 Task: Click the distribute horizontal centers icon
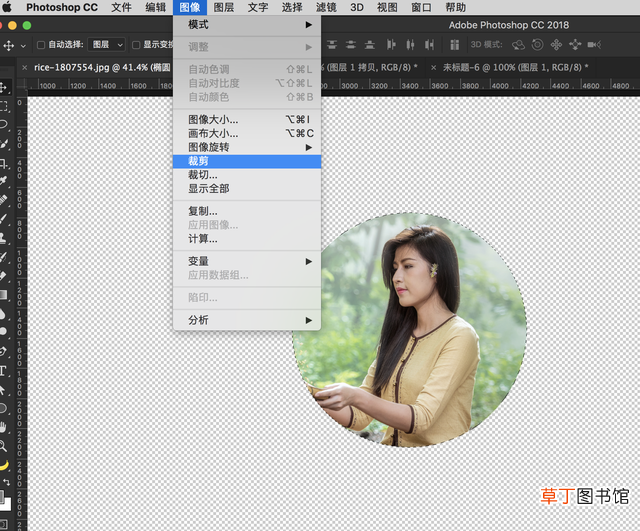410,44
